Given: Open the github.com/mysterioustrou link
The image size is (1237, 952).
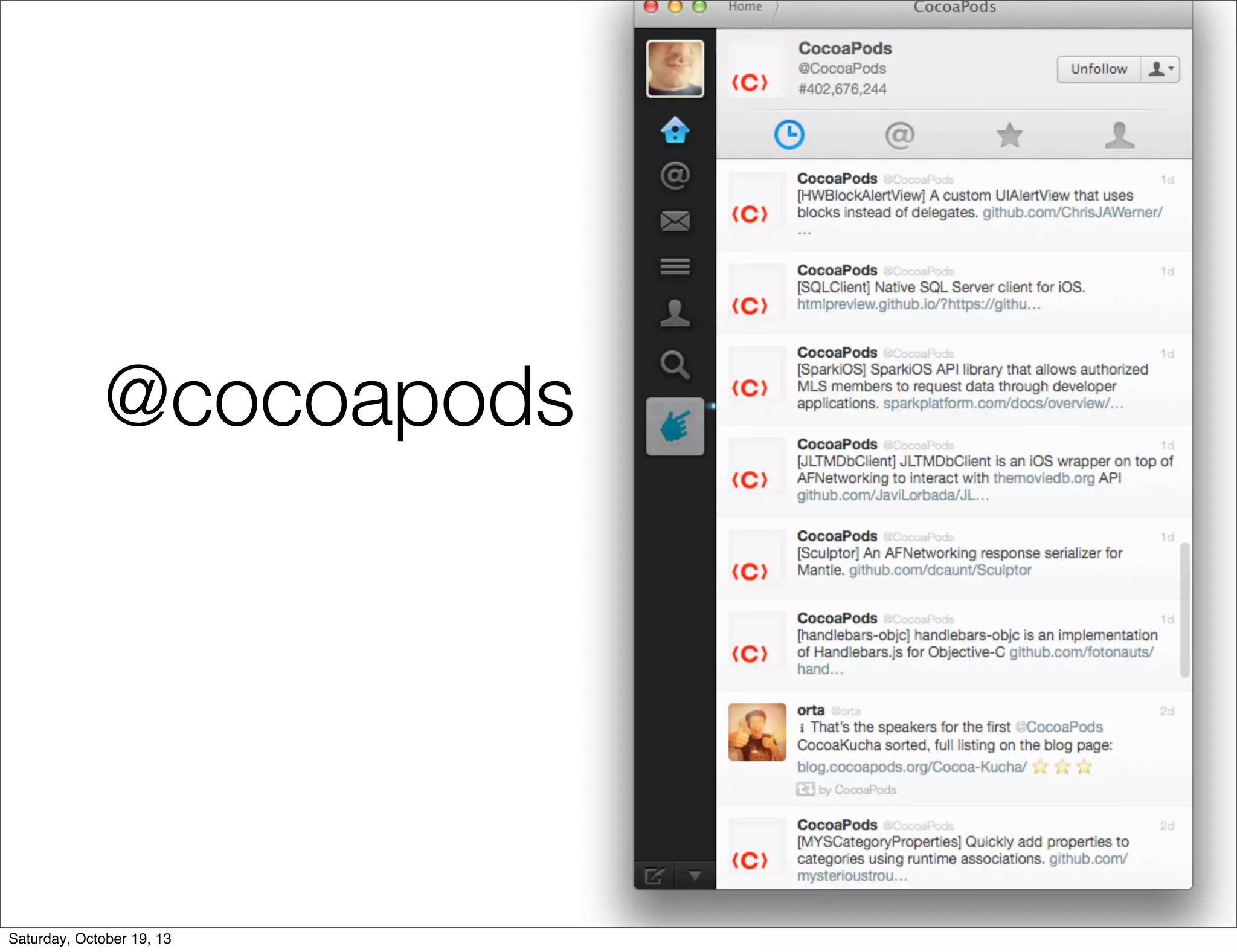Looking at the screenshot, I should click(x=1088, y=859).
